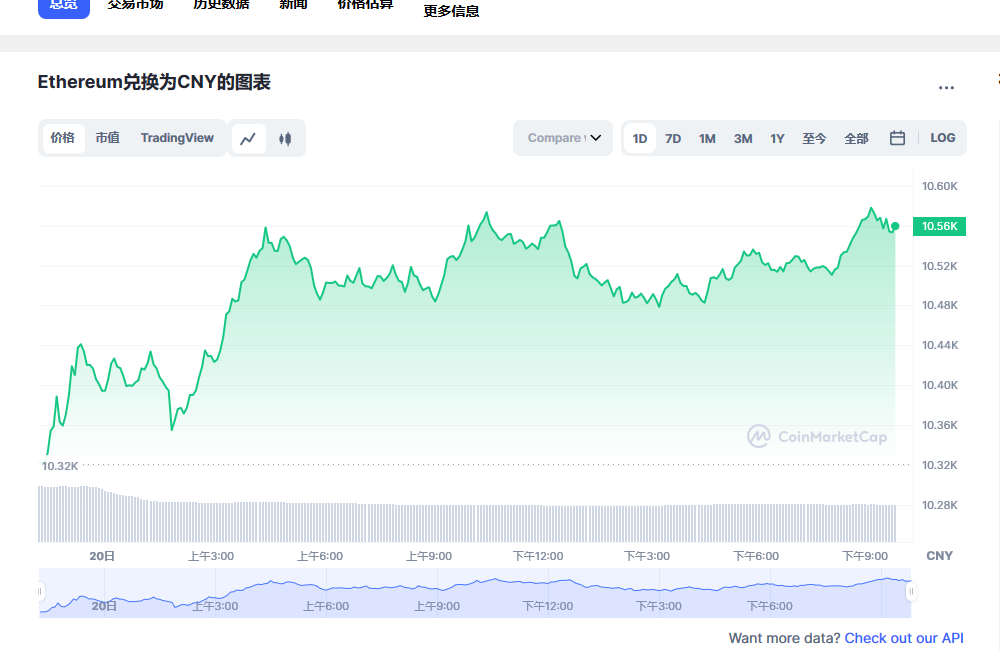Select the 价格 price view toggle
The width and height of the screenshot is (1000, 650).
[63, 138]
